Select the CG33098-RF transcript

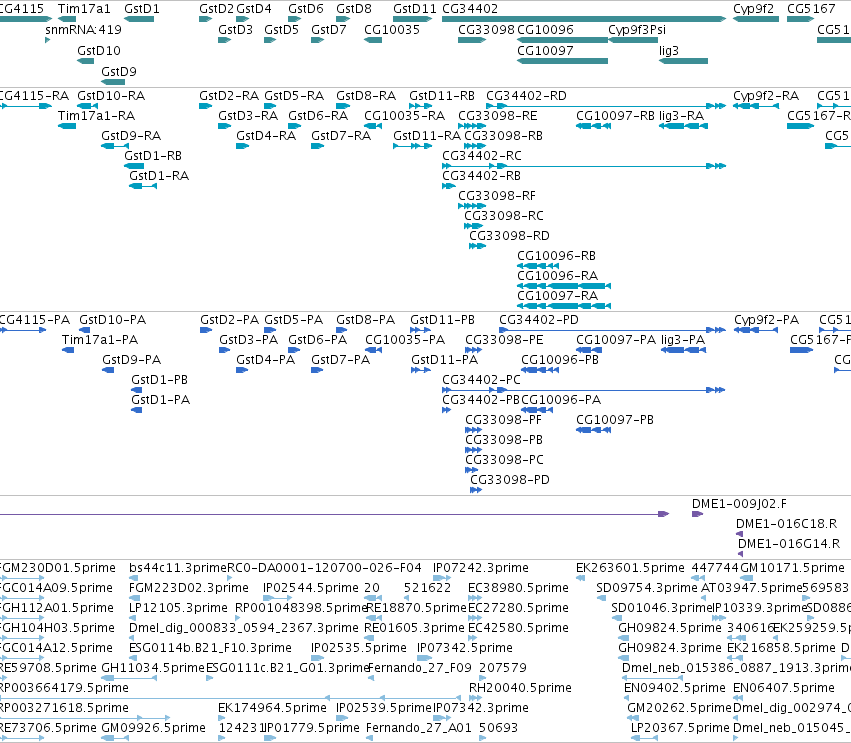click(472, 206)
